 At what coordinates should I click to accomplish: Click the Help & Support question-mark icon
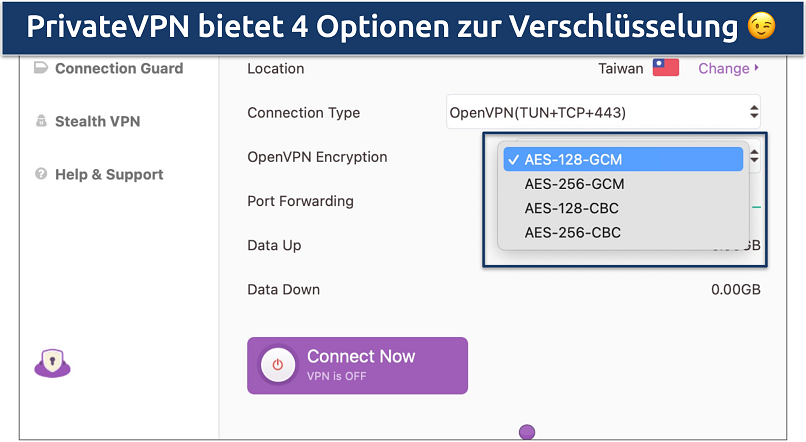[41, 174]
